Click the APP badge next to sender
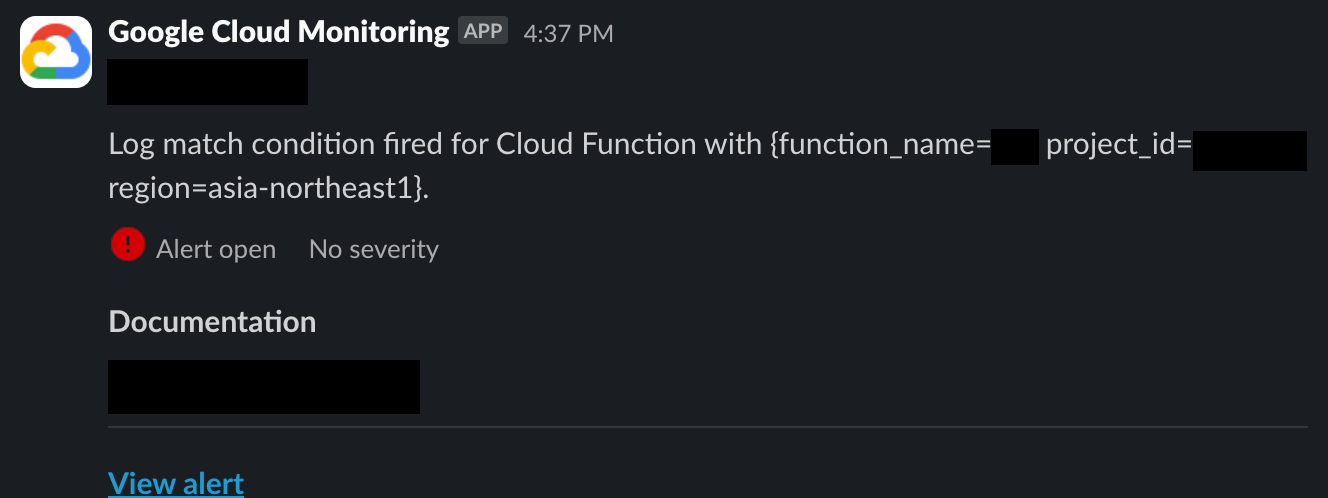The image size is (1328, 498). pyautogui.click(x=483, y=31)
